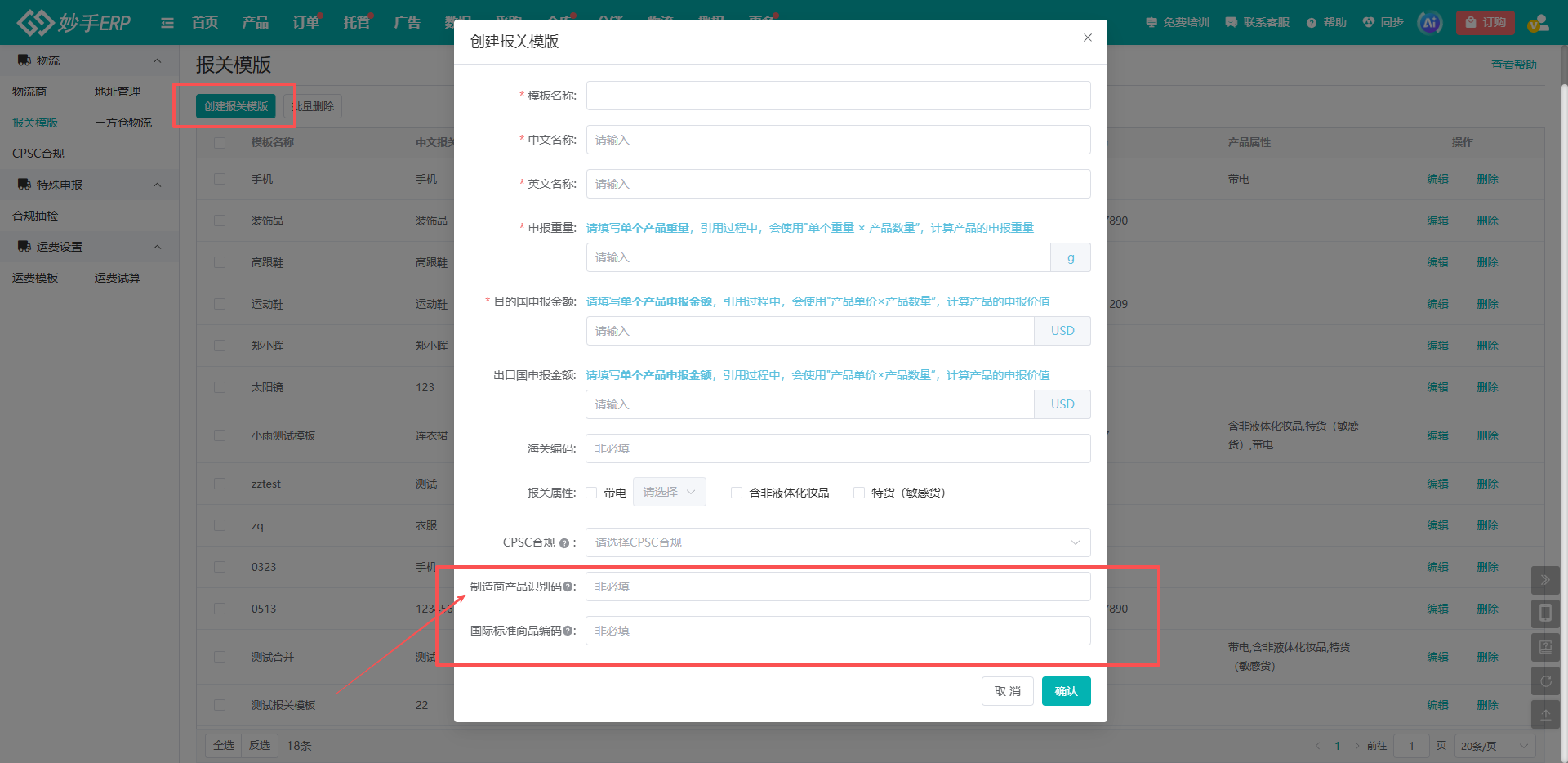Go to next page arrow in pagination
This screenshot has height=763, width=1568.
1357,746
